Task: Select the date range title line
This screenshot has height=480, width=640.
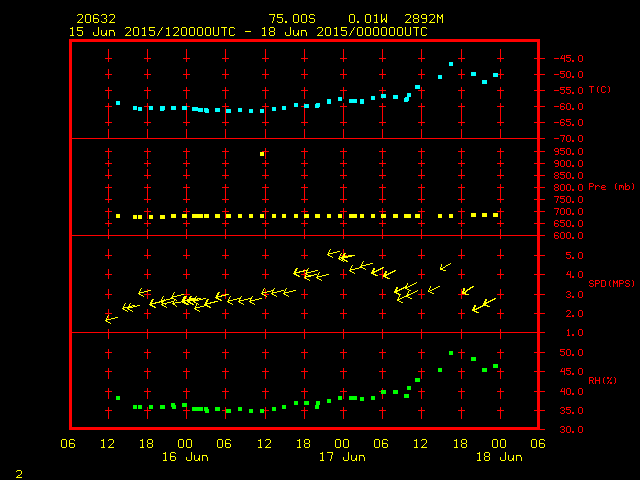Action: [x=247, y=31]
